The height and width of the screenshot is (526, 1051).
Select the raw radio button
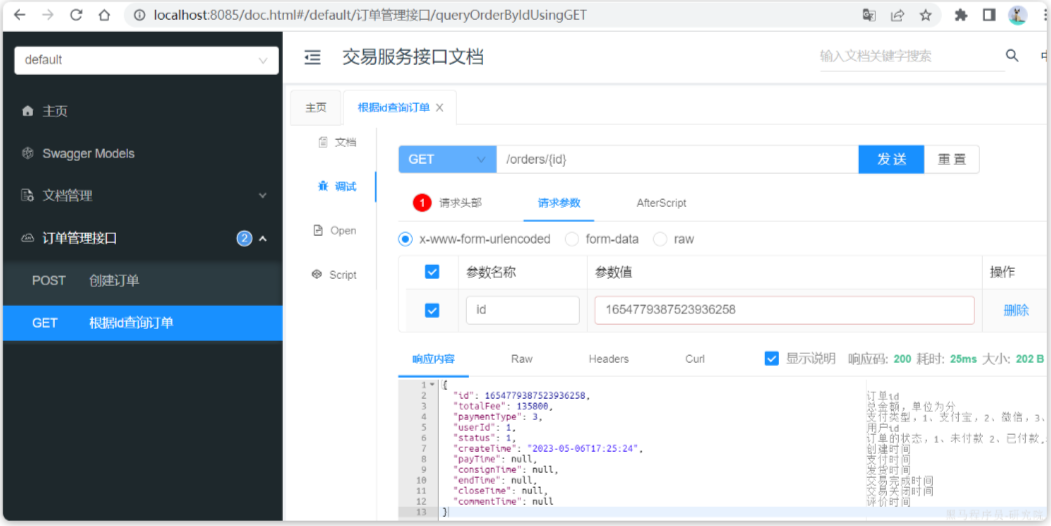660,239
